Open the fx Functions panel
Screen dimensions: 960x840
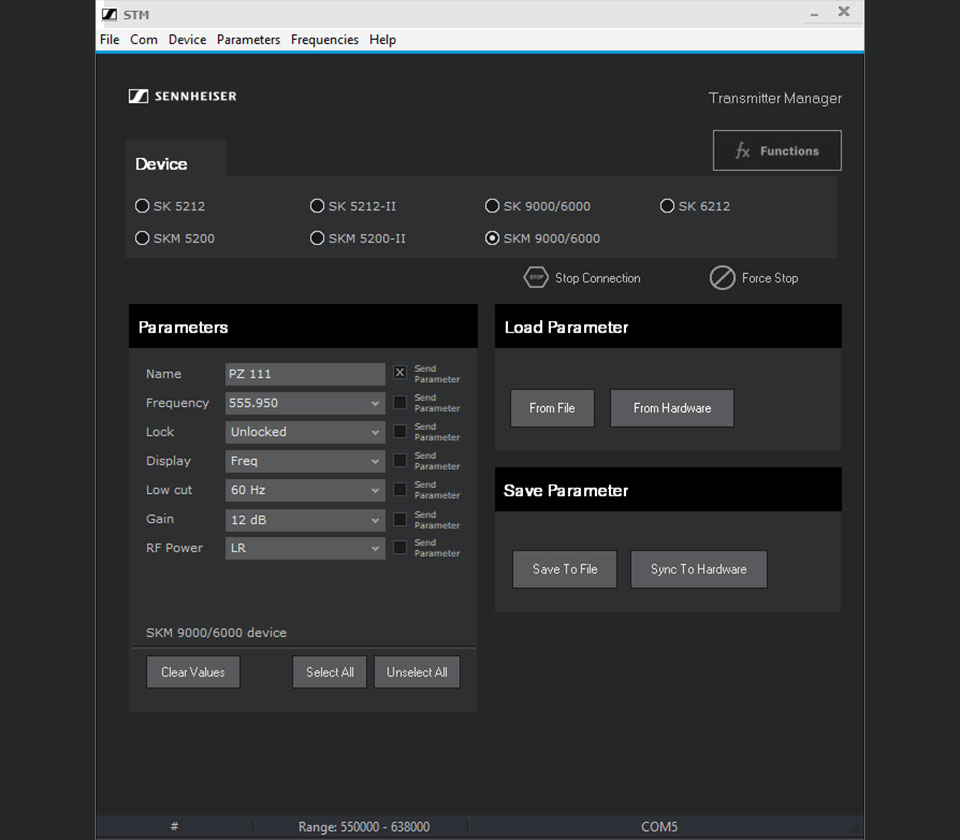pyautogui.click(x=777, y=151)
